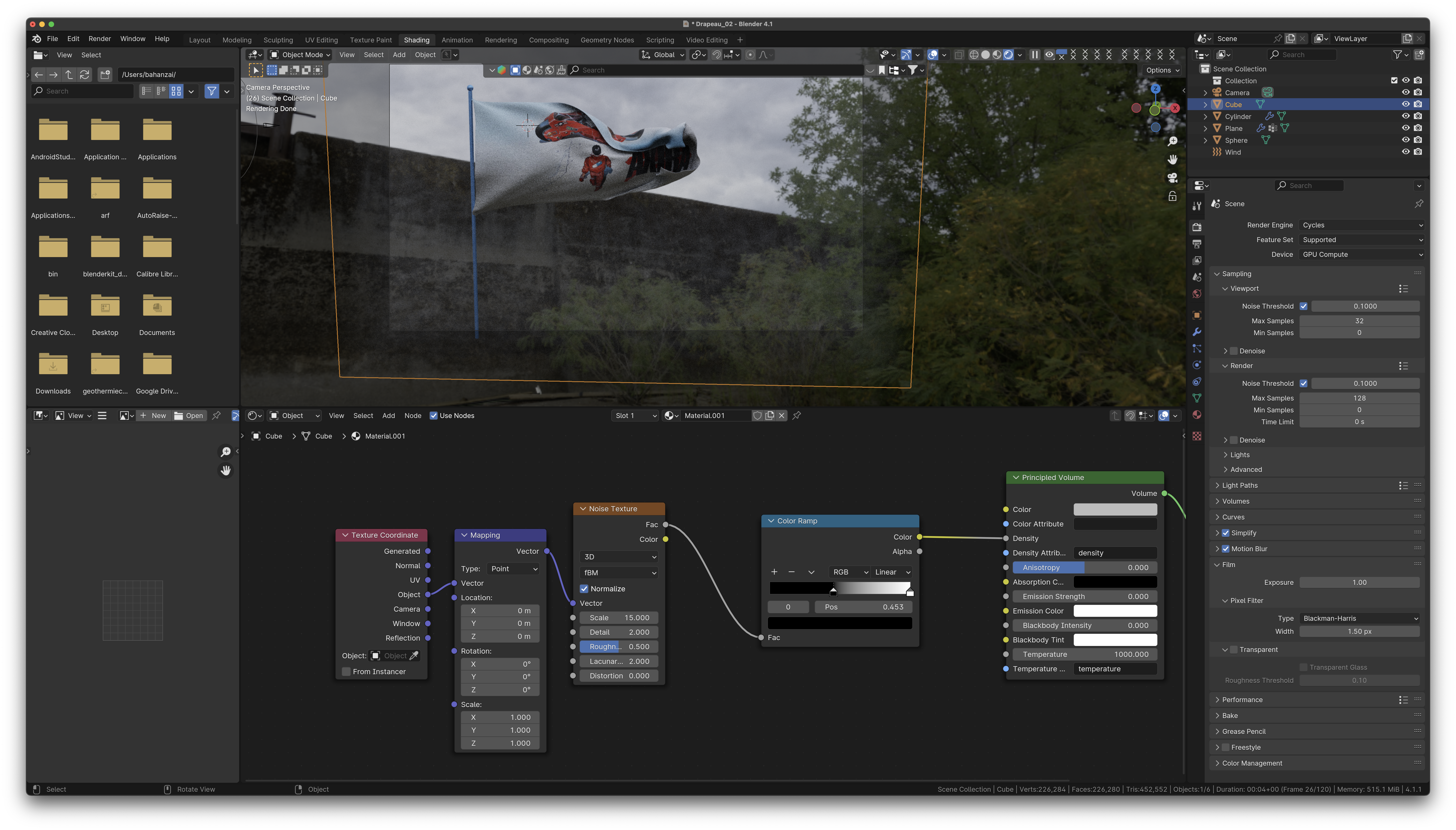Add a color stop on Color Ramp
Viewport: 1456px width, 830px height.
tap(774, 572)
